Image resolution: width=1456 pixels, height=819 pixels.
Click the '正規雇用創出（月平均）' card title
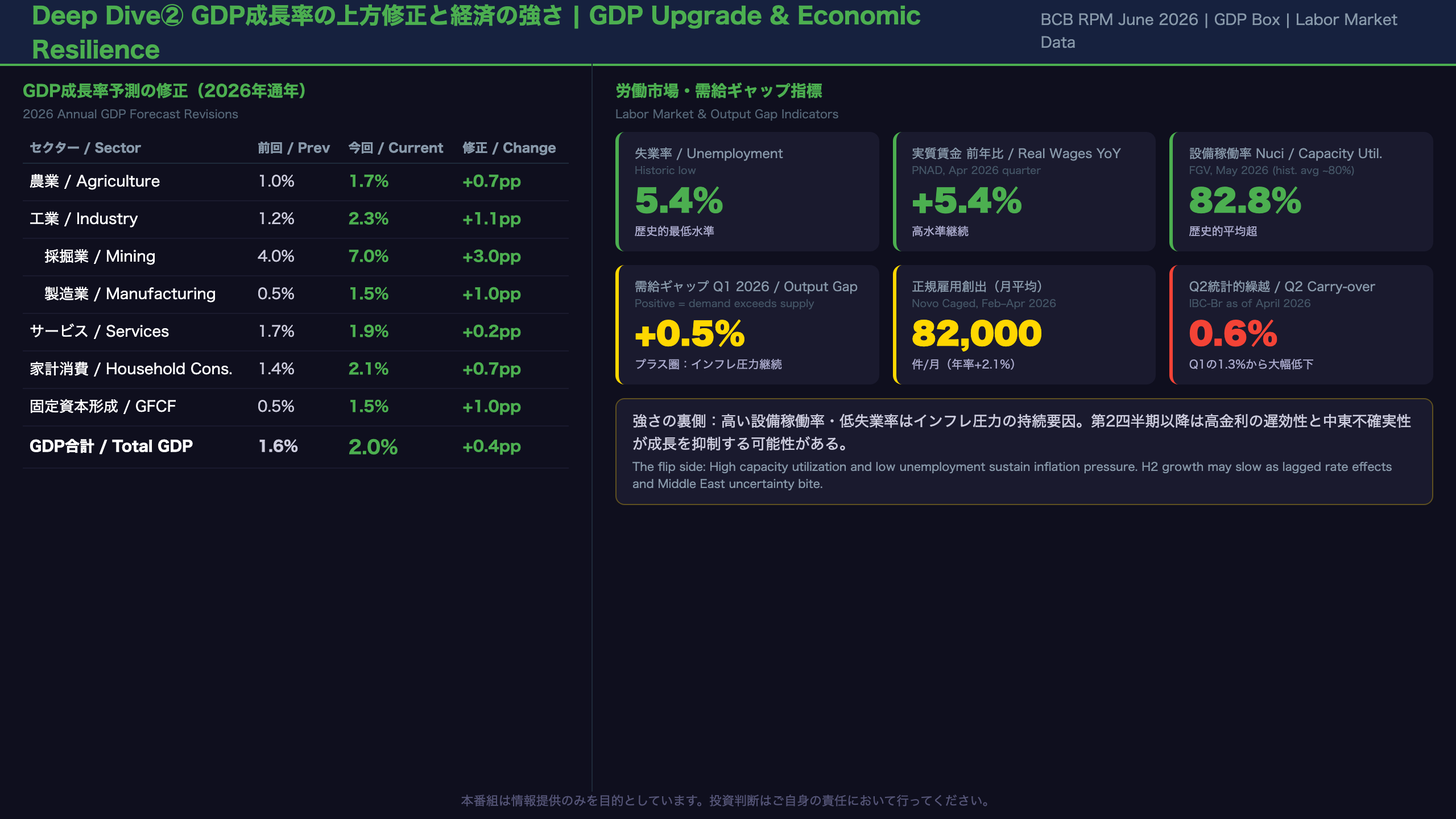point(977,287)
